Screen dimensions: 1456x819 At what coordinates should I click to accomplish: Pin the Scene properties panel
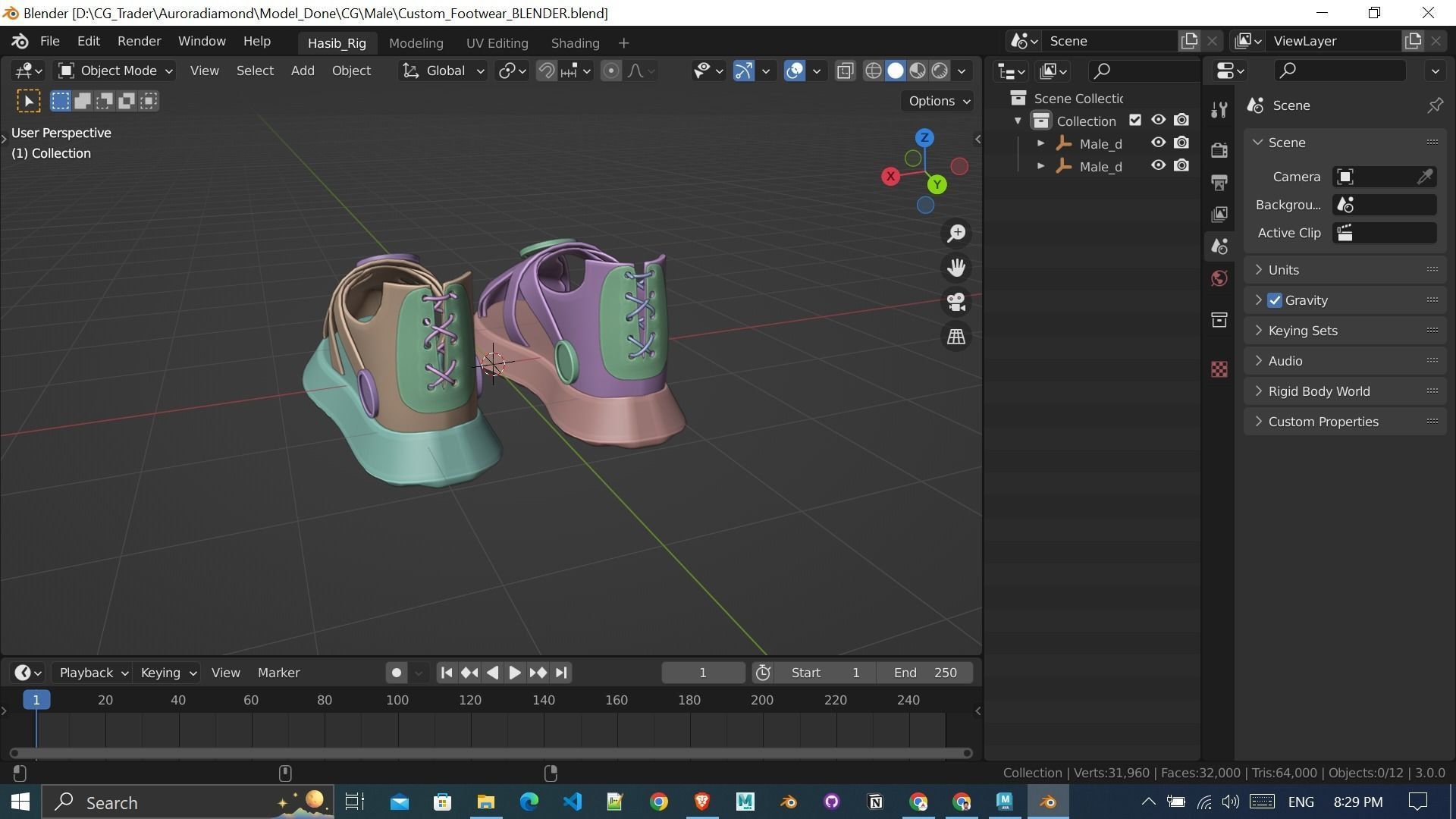[1435, 105]
